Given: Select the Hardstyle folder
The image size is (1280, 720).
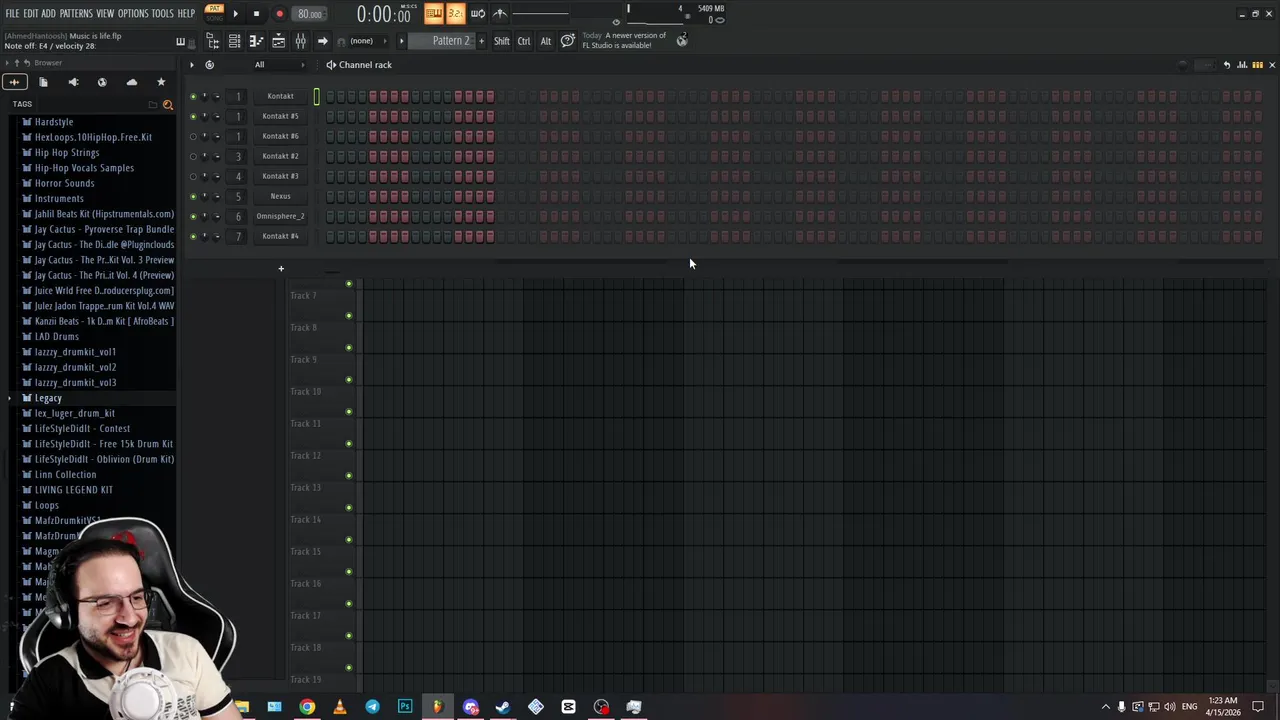Looking at the screenshot, I should coord(54,122).
